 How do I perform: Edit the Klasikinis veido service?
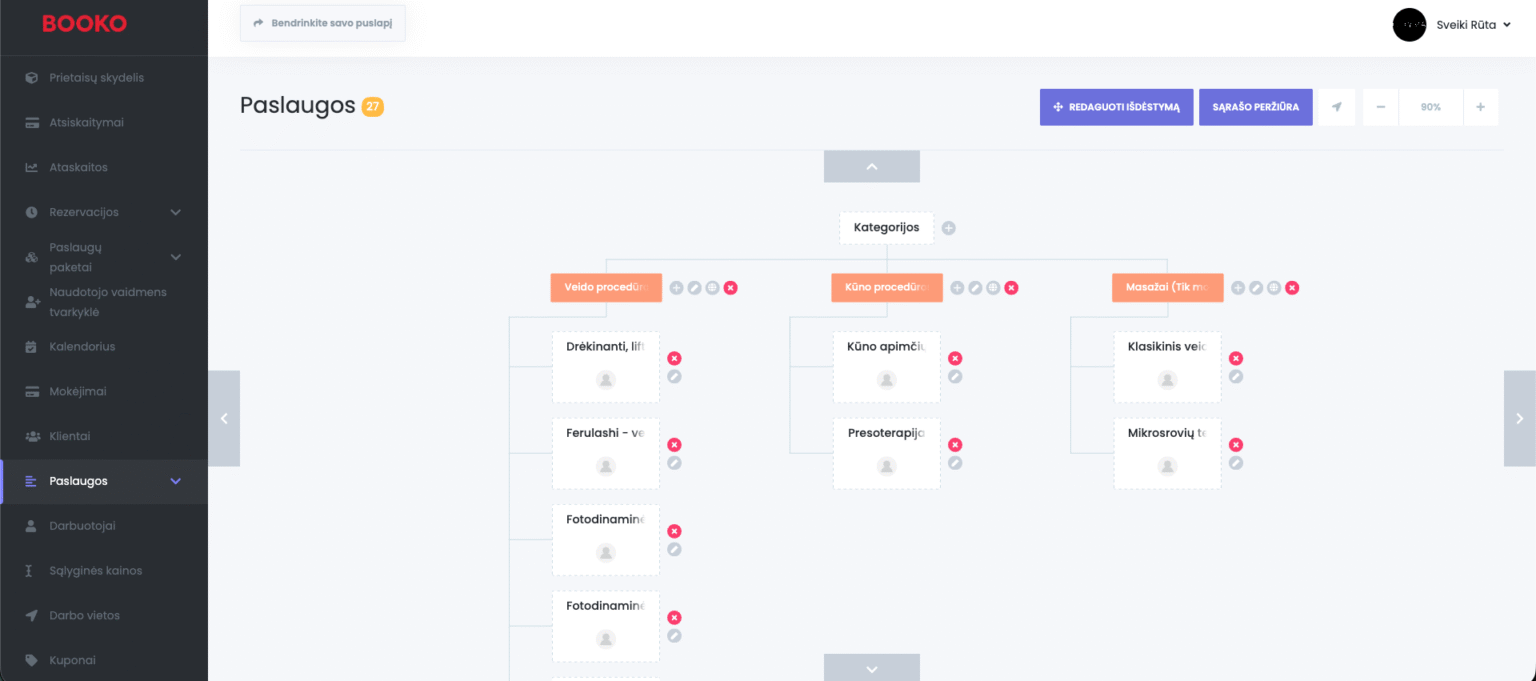point(1236,377)
